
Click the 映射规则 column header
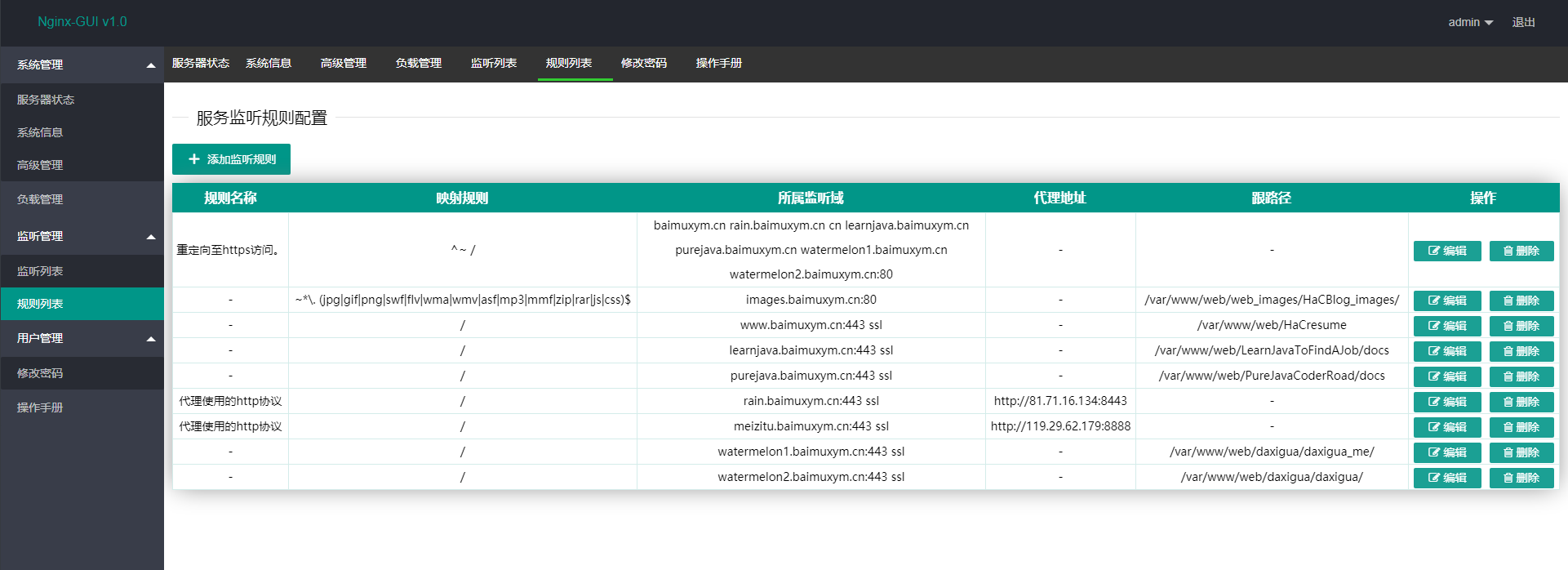(x=462, y=198)
